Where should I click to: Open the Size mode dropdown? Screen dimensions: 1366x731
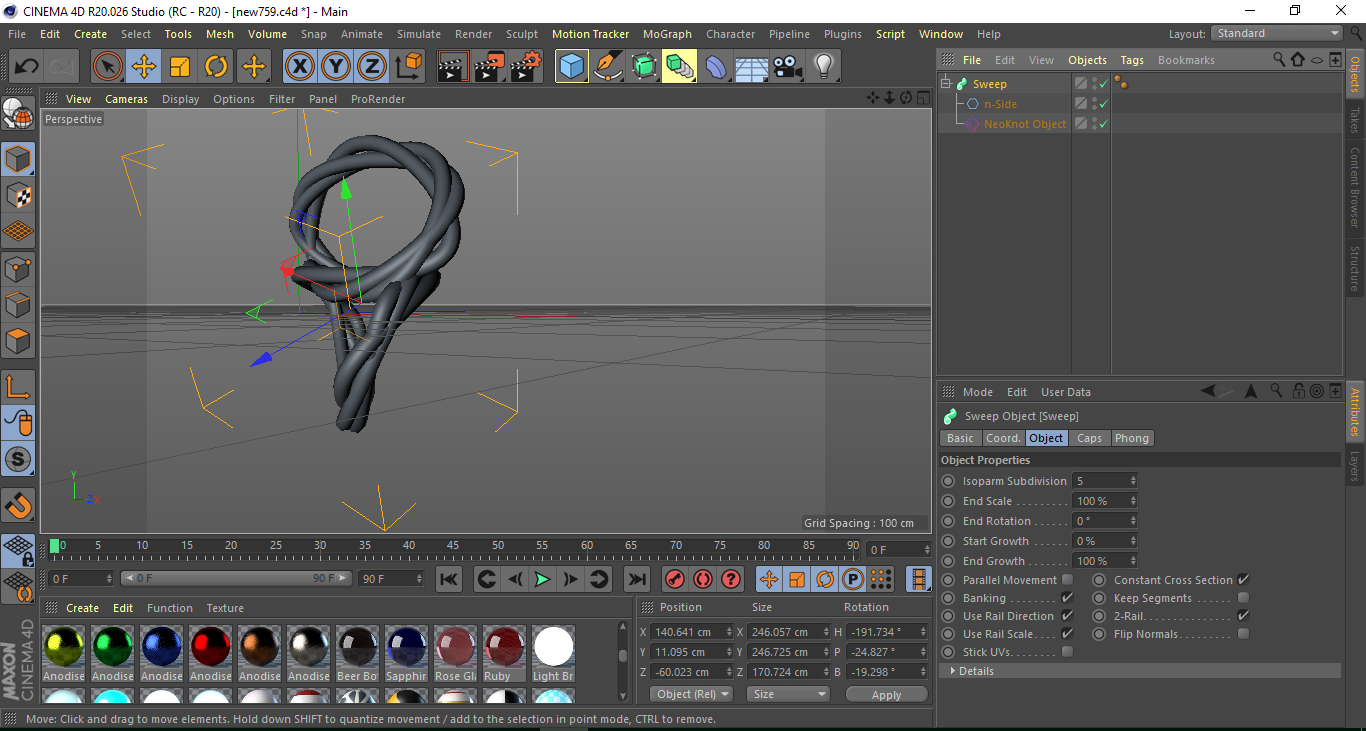click(789, 694)
